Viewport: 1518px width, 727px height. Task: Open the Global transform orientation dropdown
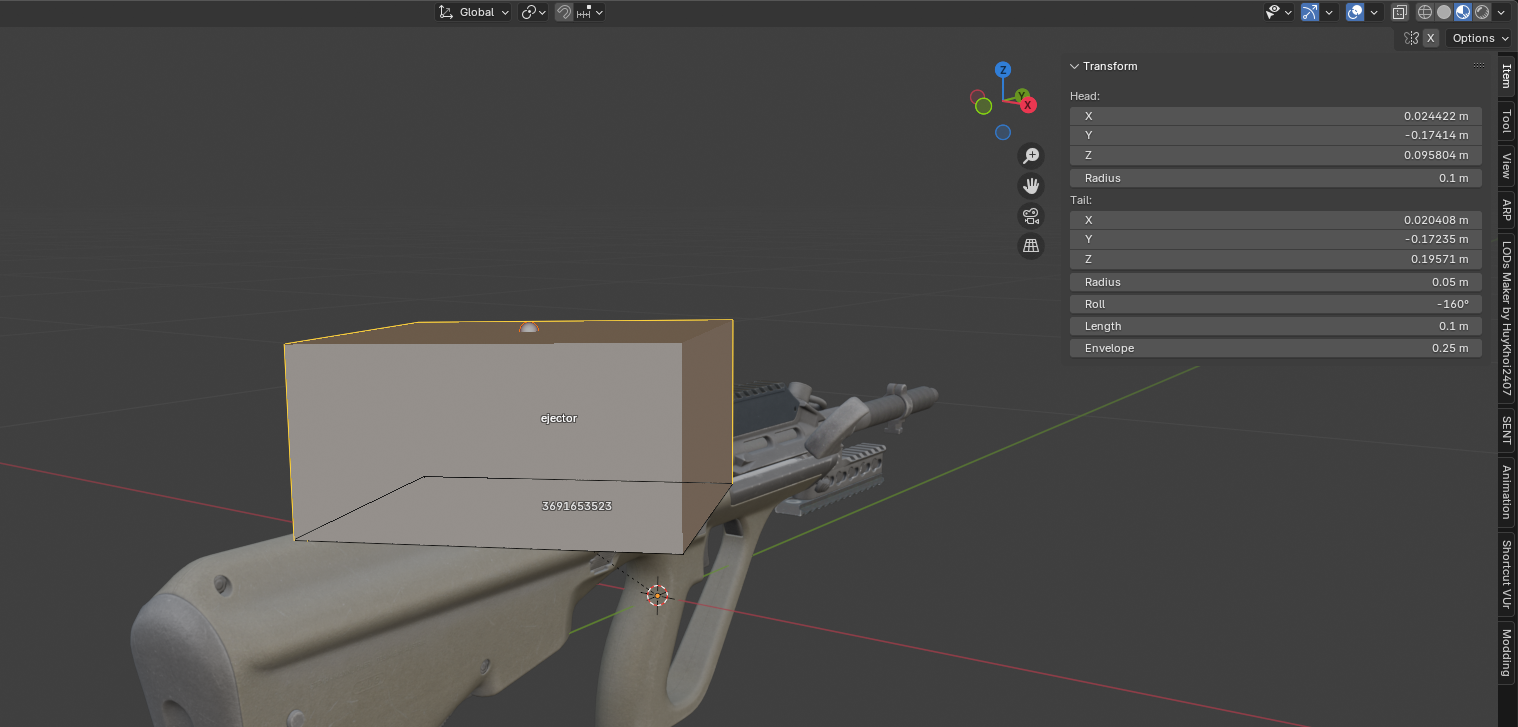[475, 12]
